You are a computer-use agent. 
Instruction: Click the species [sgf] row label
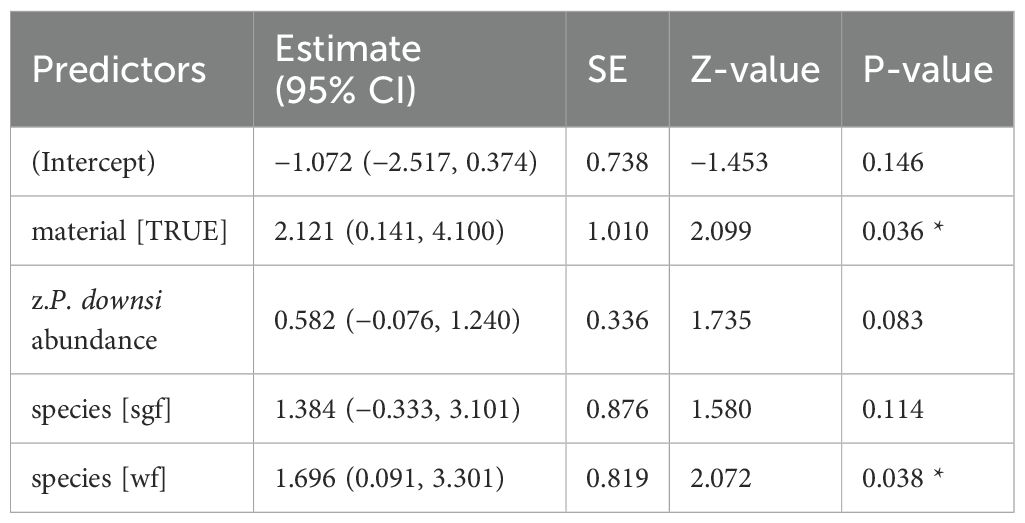pos(101,410)
